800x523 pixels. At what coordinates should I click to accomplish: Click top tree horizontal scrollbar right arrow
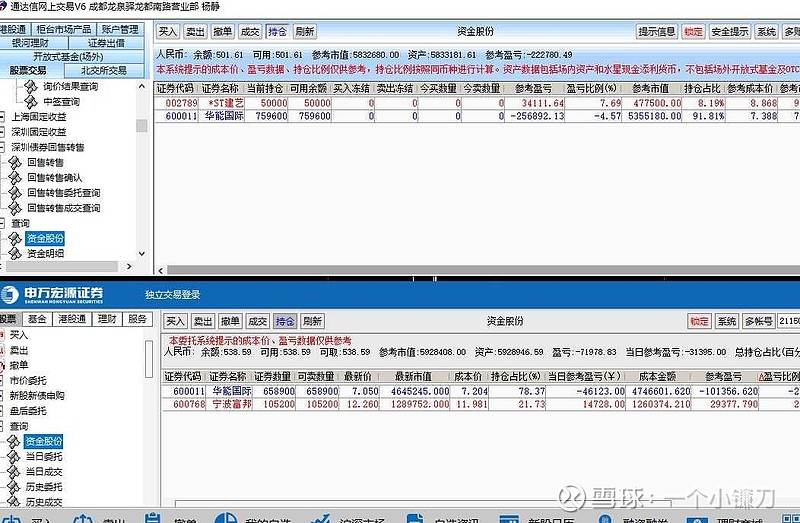pyautogui.click(x=129, y=266)
